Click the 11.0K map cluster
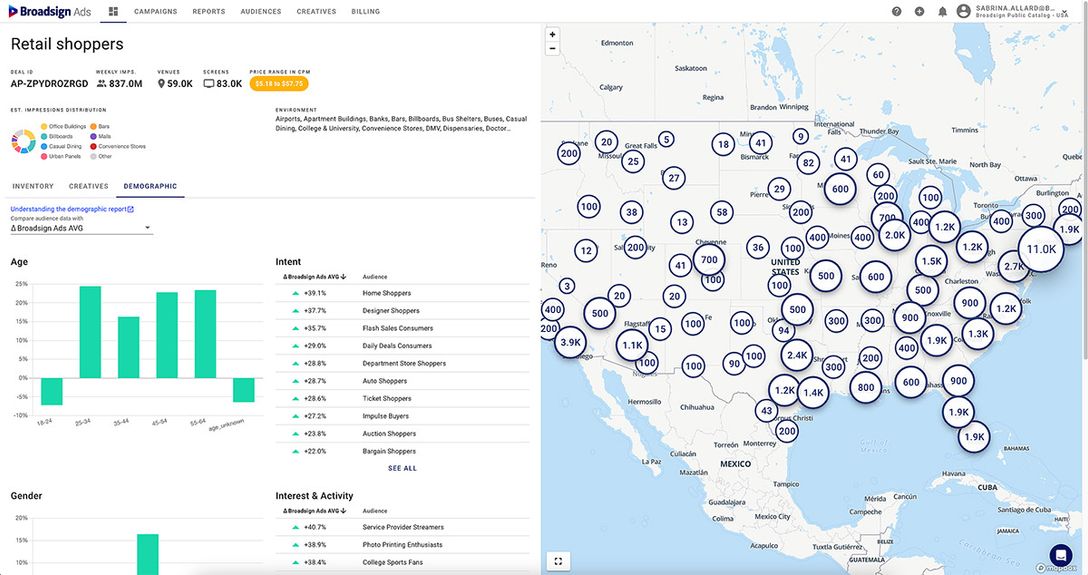Image resolution: width=1088 pixels, height=575 pixels. pos(1041,250)
